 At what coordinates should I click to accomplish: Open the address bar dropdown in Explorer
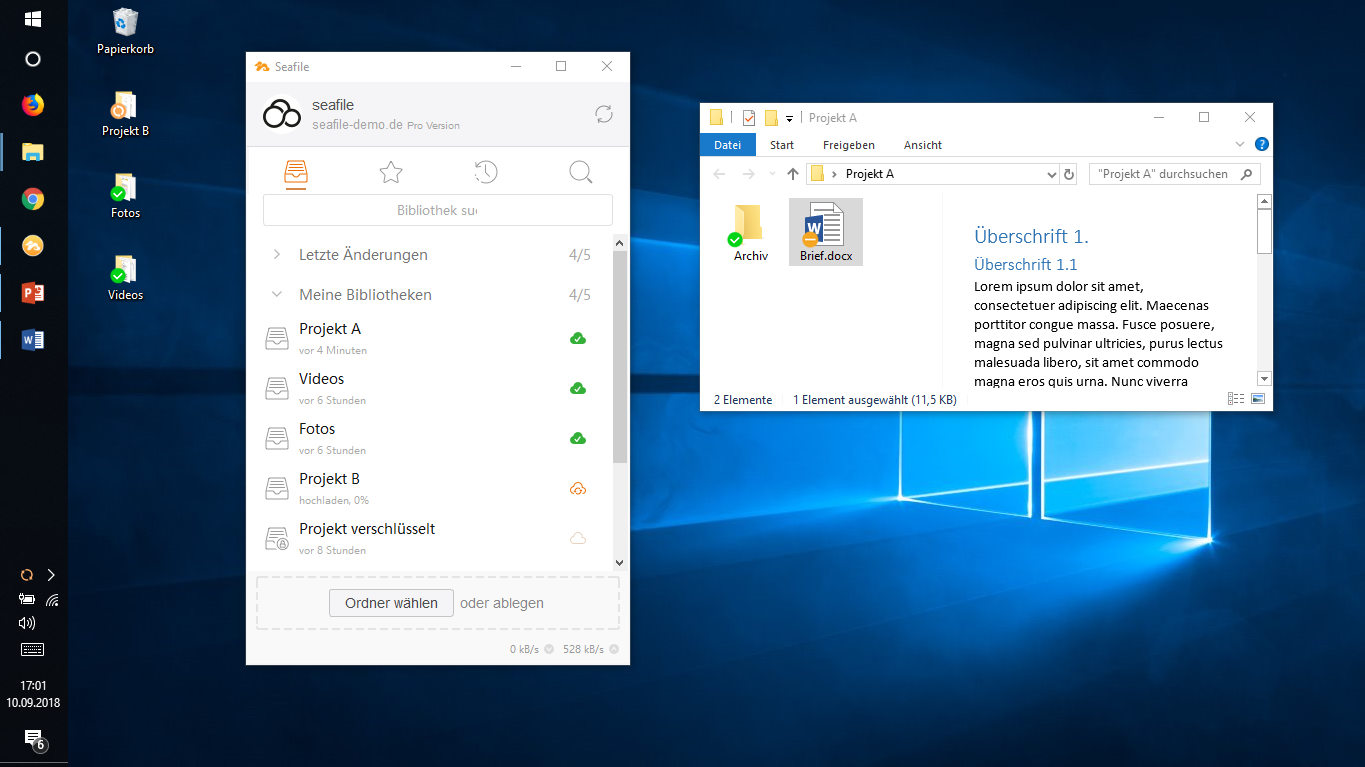(1051, 173)
